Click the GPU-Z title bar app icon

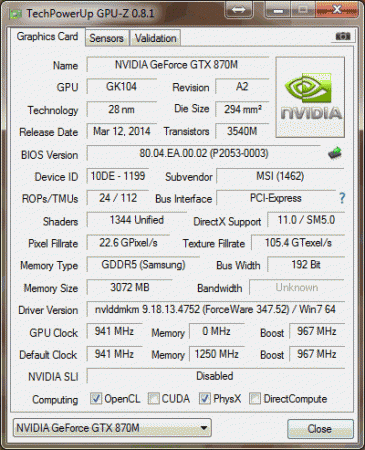16,14
